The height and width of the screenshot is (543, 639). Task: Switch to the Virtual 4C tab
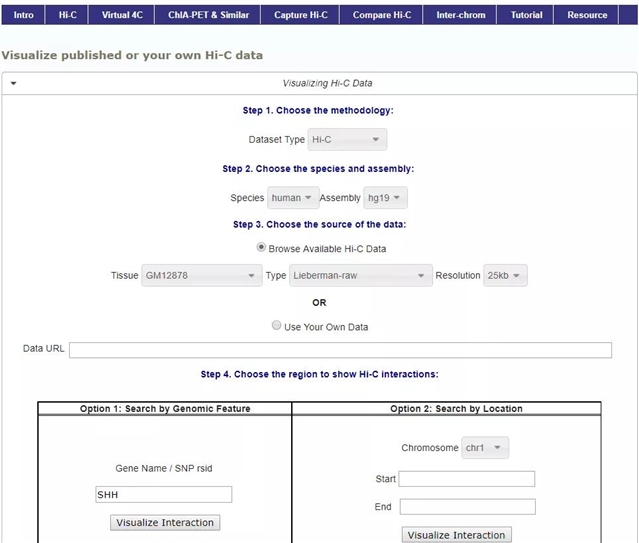(122, 15)
